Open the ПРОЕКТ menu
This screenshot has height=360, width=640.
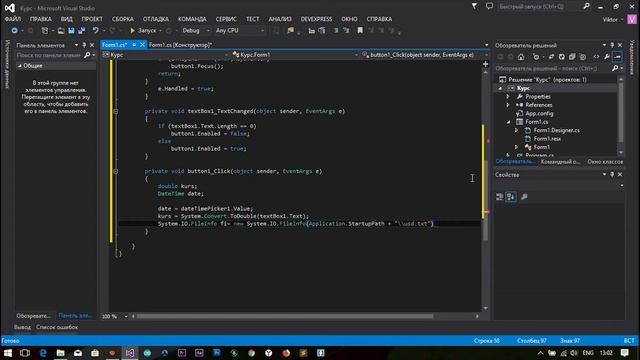pyautogui.click(x=92, y=19)
